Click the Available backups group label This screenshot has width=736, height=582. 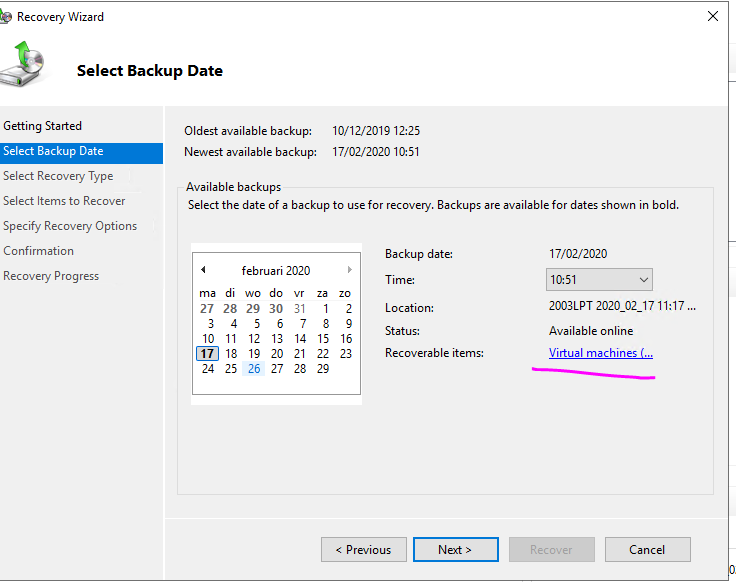tap(233, 187)
